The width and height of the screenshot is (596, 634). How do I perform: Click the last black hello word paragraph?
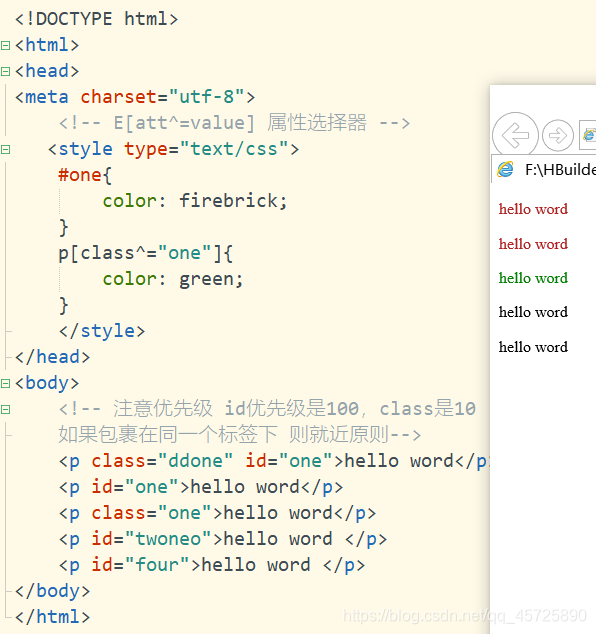coord(533,347)
